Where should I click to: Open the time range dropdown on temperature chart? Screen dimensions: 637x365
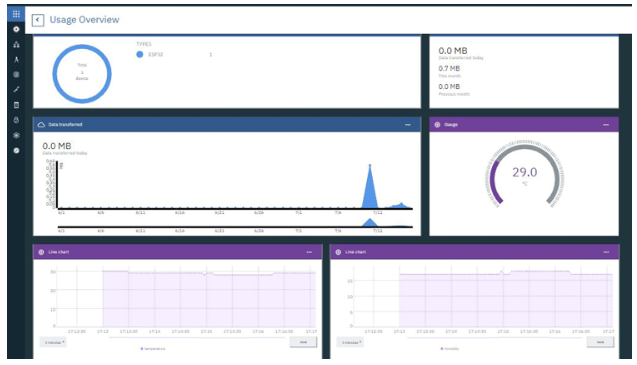(x=53, y=342)
